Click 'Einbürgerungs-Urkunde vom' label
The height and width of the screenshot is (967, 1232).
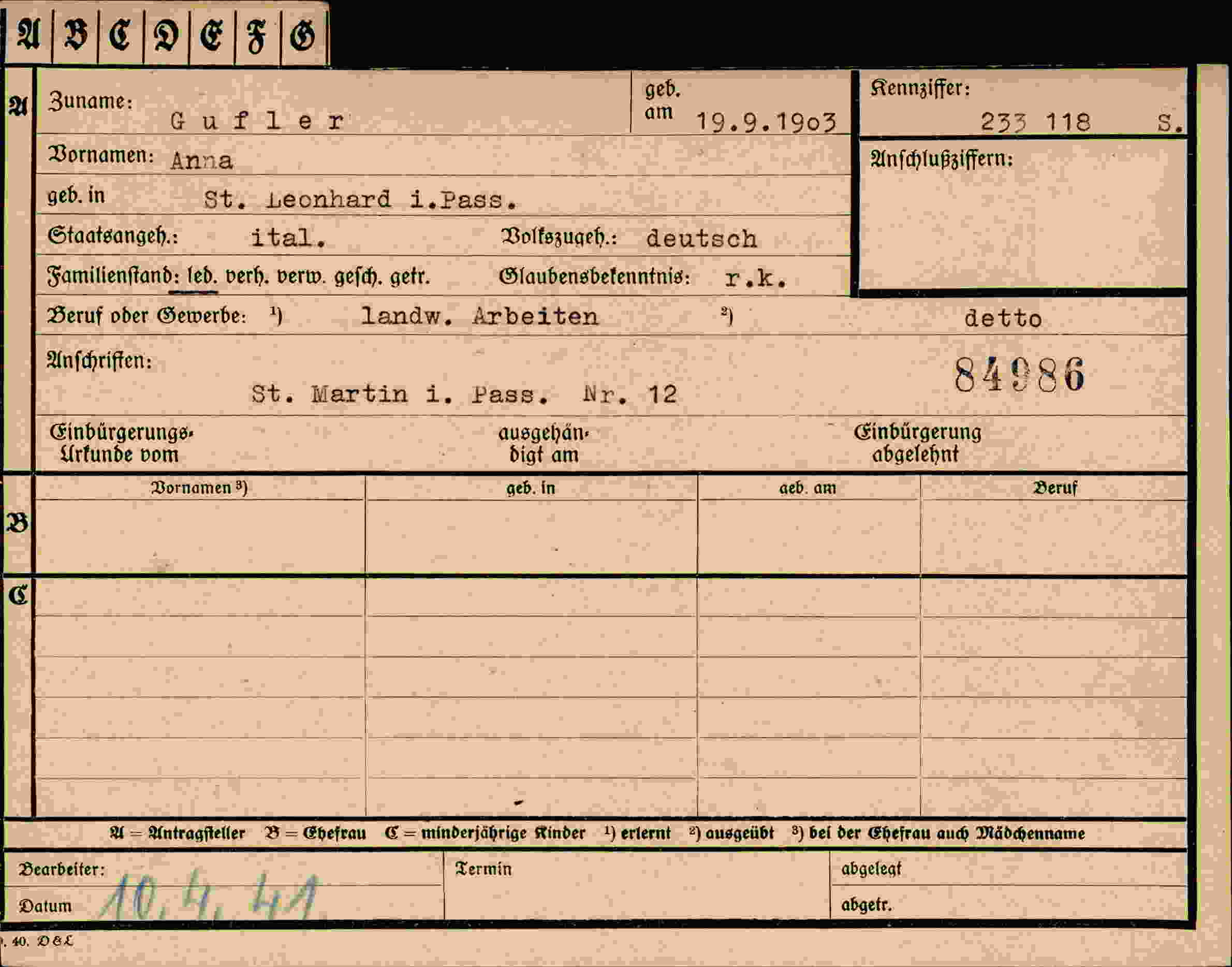121,443
